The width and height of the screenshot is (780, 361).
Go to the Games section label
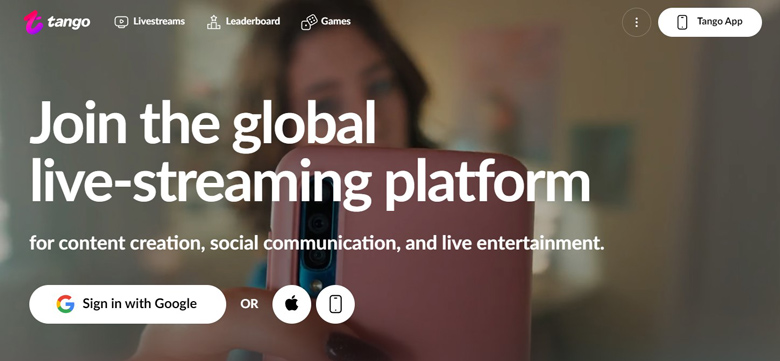[x=336, y=21]
